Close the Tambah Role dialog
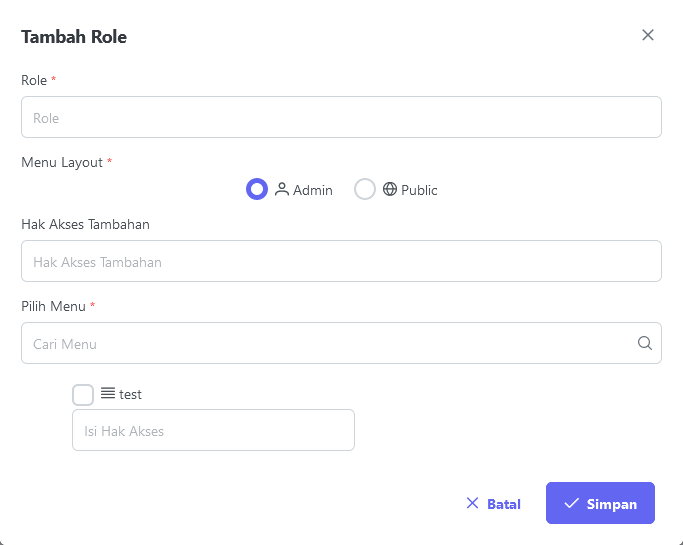This screenshot has width=683, height=545. [648, 35]
